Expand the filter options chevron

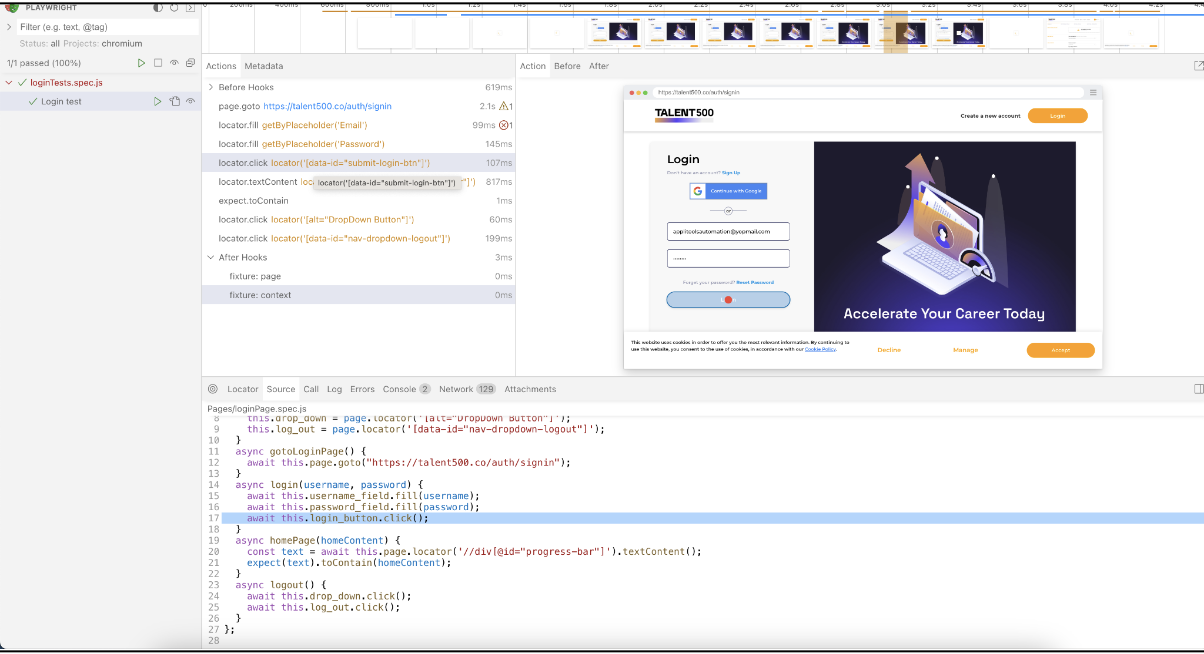pos(9,27)
